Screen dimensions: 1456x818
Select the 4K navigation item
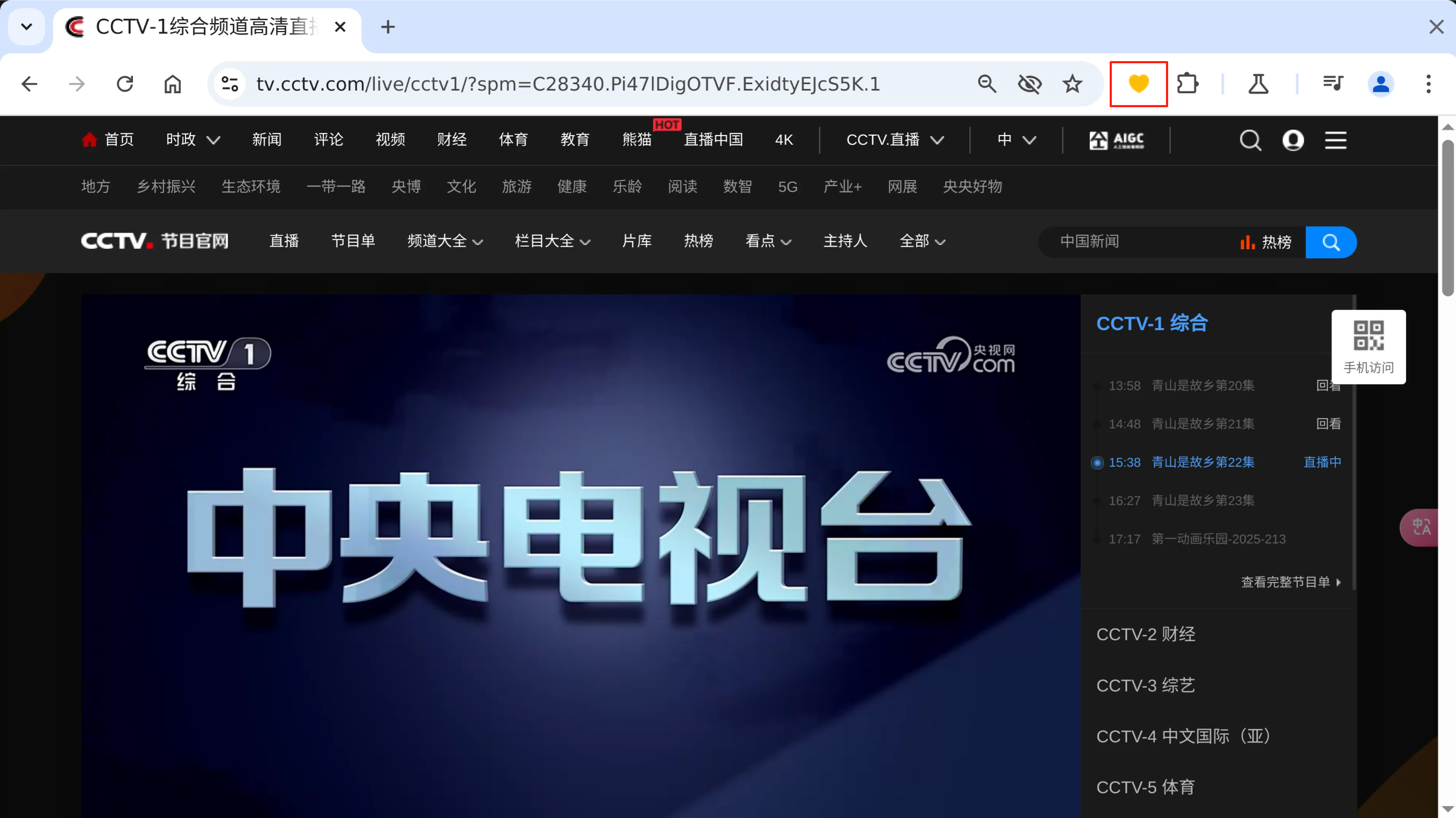coord(784,139)
